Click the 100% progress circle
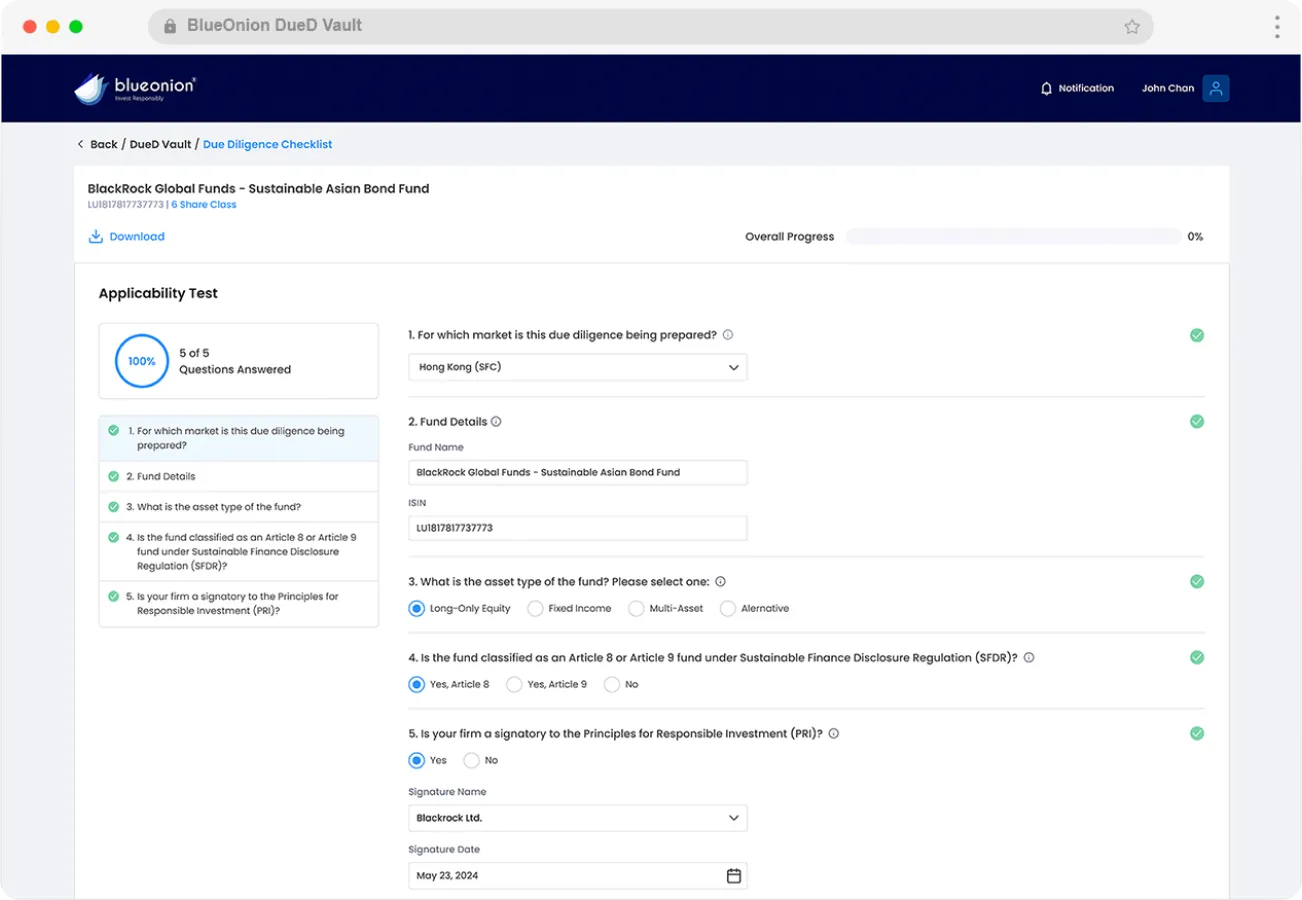Image resolution: width=1302 pixels, height=900 pixels. point(141,361)
